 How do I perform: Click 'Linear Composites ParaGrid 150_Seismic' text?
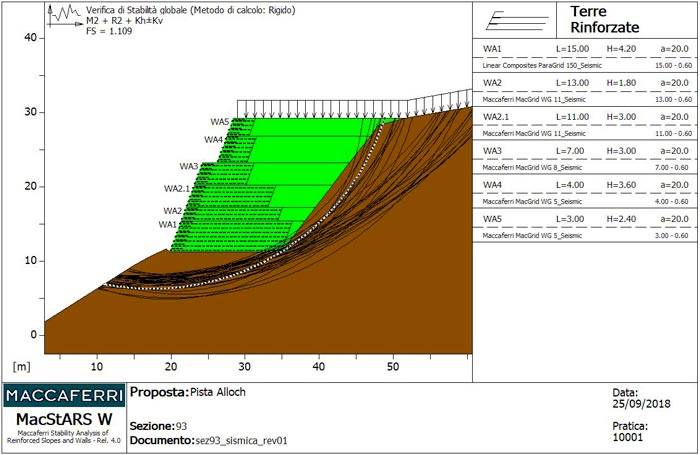pyautogui.click(x=542, y=66)
